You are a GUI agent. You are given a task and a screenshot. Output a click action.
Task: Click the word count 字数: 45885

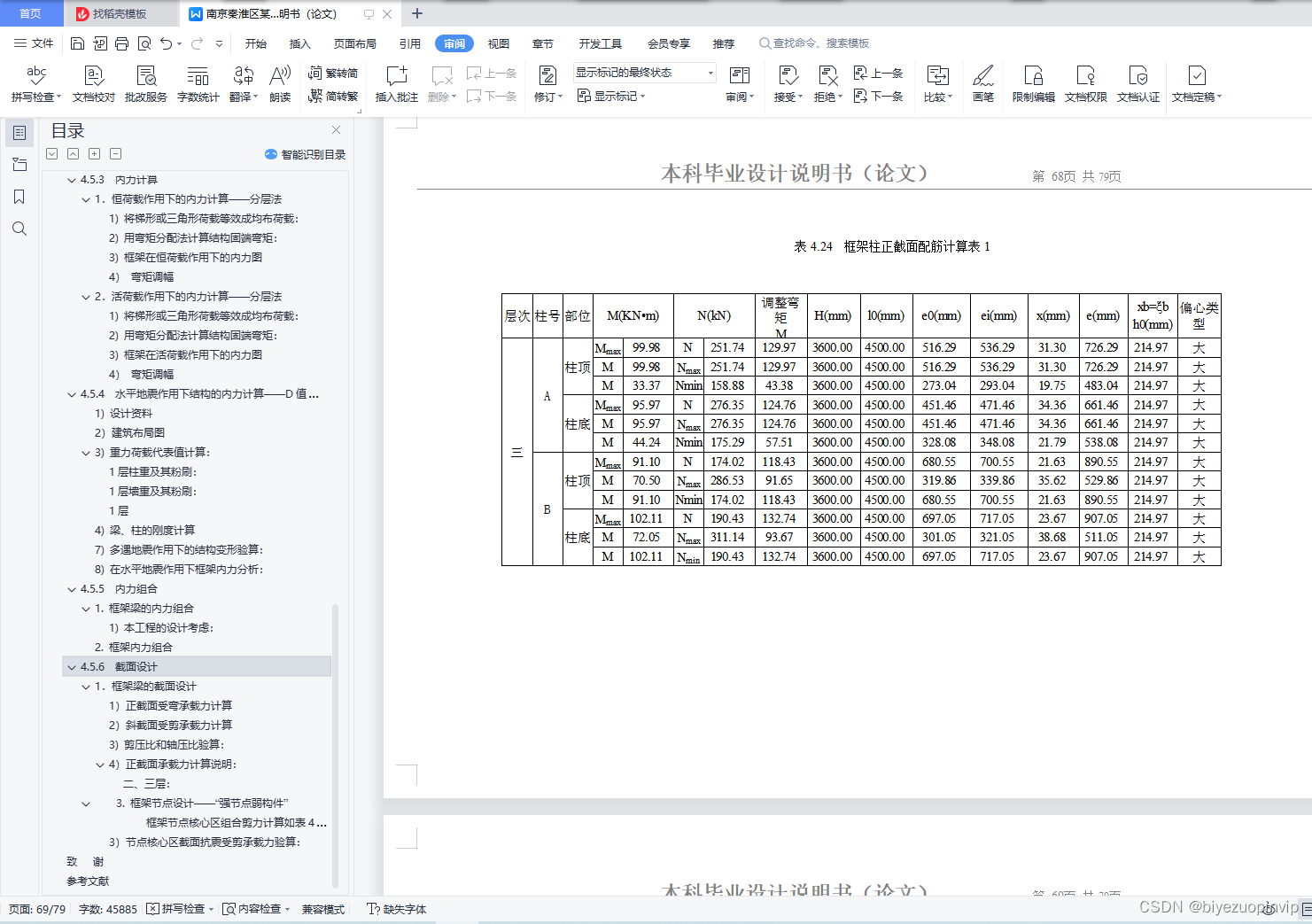tap(108, 909)
